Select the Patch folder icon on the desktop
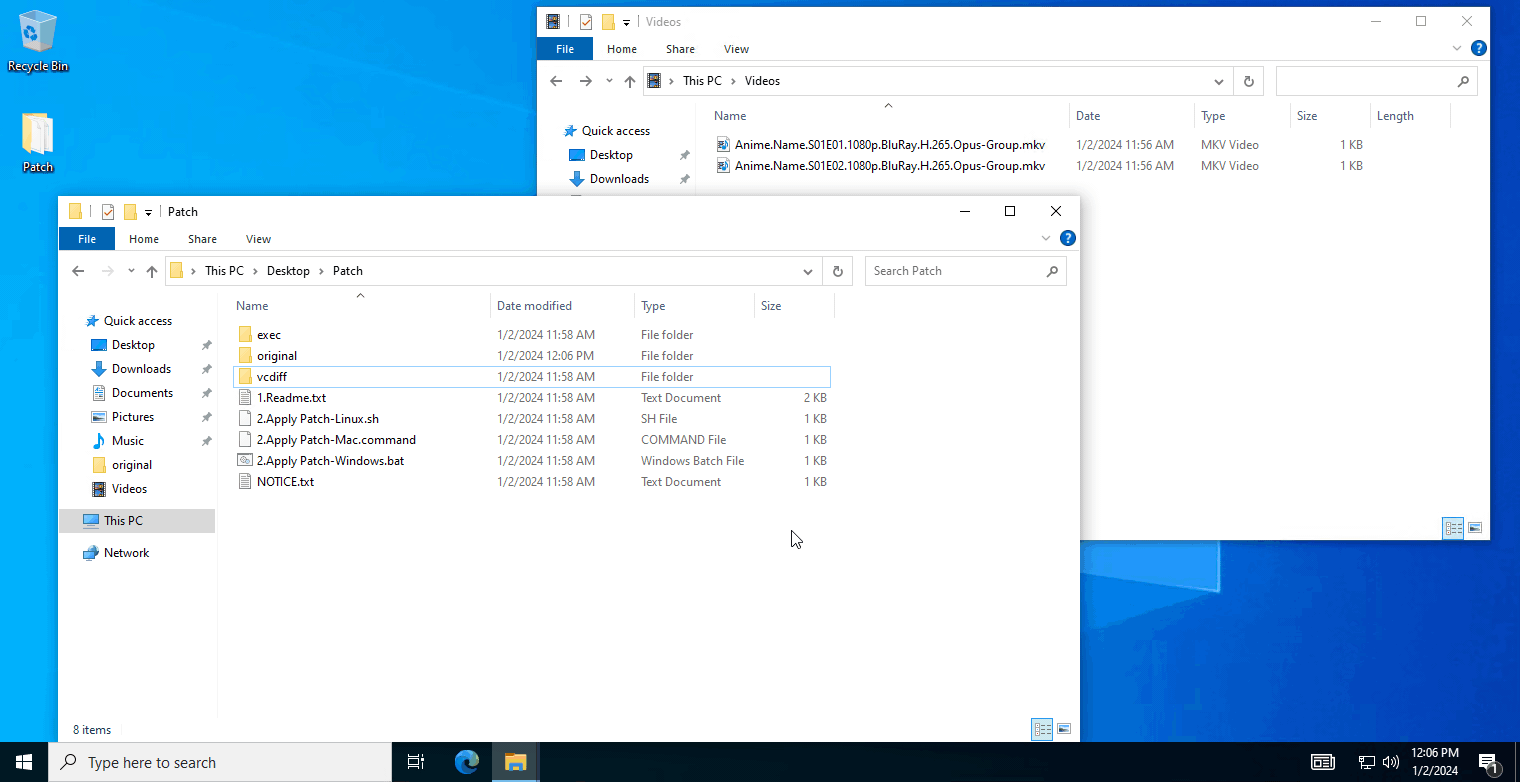This screenshot has height=782, width=1520. pos(38,142)
